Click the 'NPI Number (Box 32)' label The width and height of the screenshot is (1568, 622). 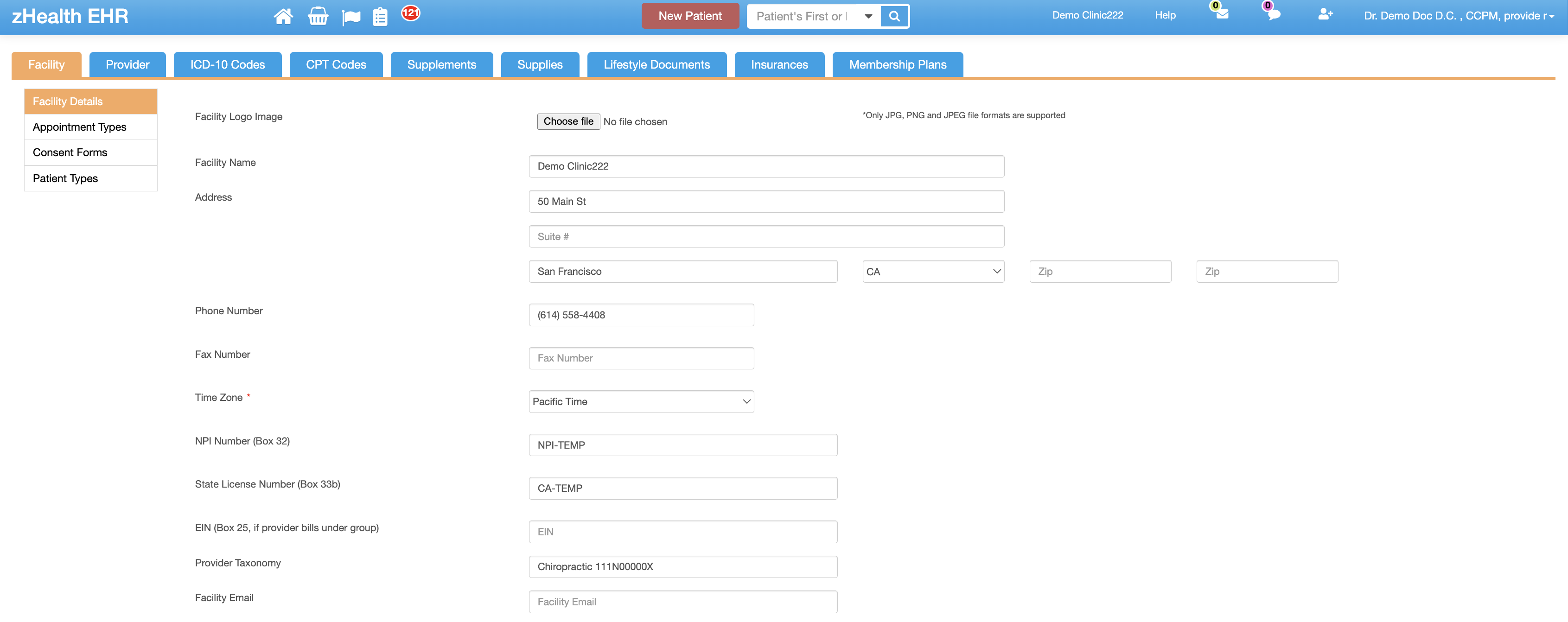point(242,441)
